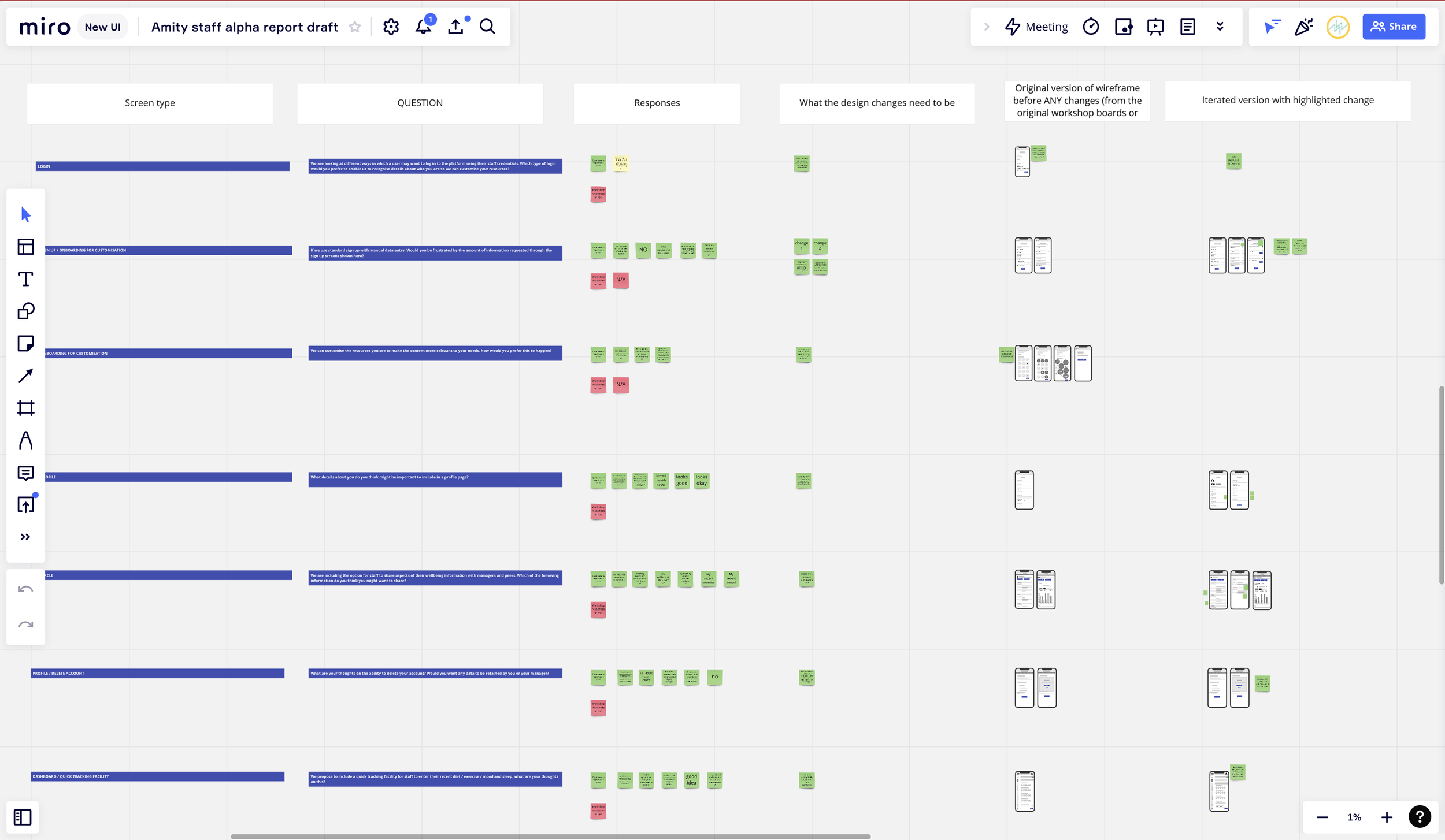Click the horizontal scrollbar at bottom
The height and width of the screenshot is (840, 1445).
[x=550, y=836]
